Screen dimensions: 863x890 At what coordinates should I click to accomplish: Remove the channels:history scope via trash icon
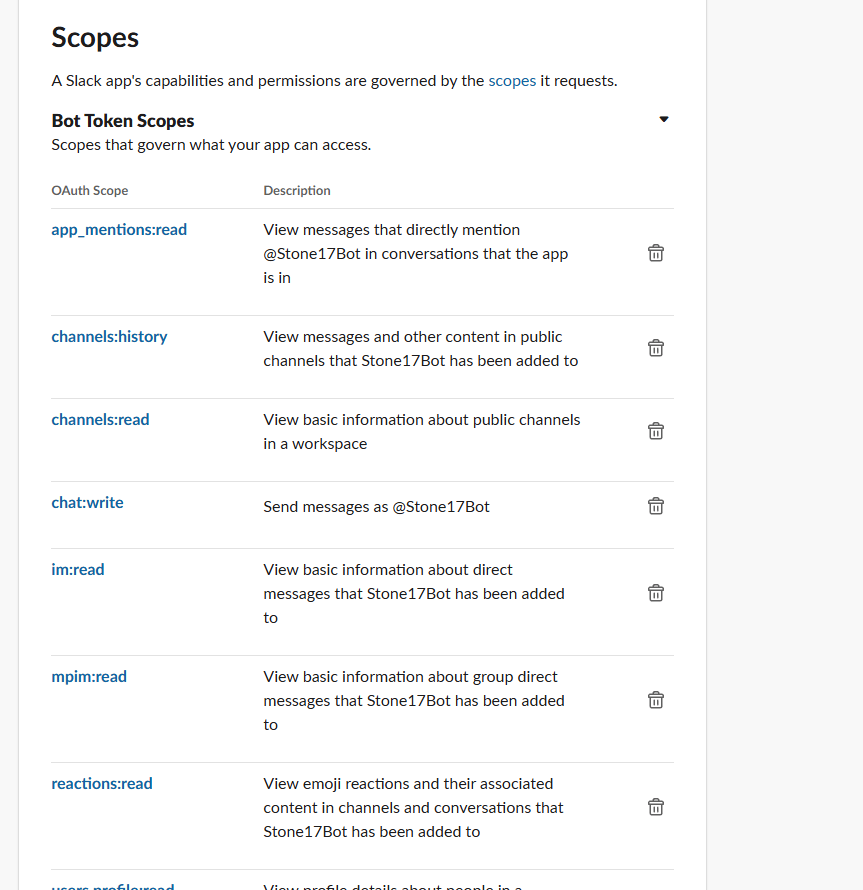656,348
